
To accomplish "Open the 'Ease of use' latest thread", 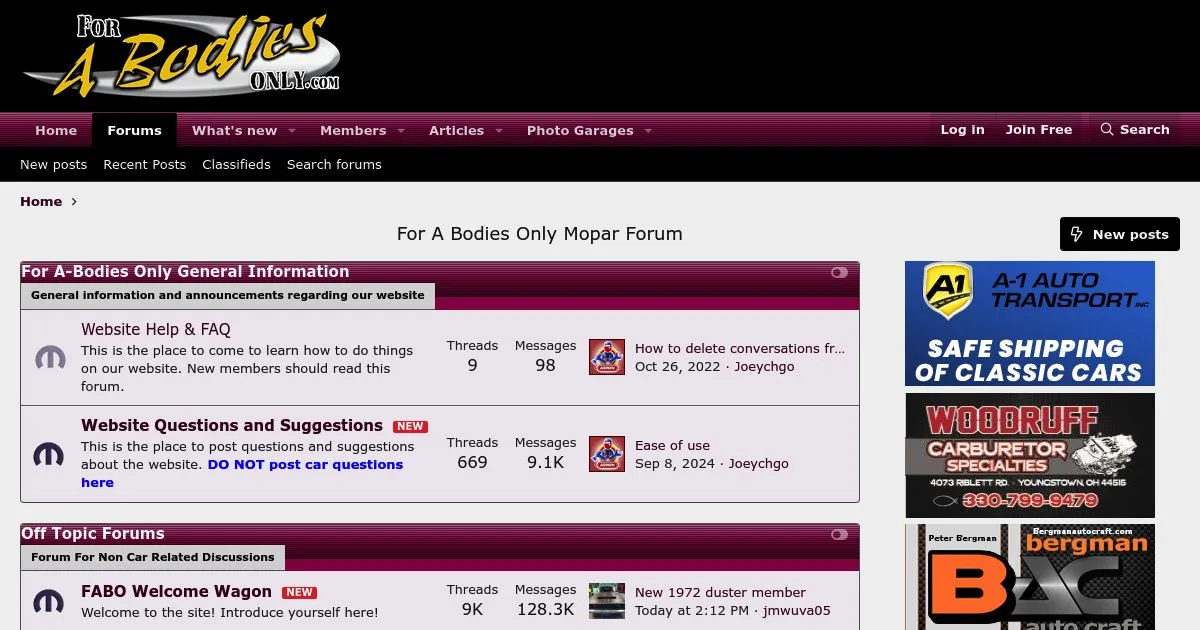I will click(672, 445).
